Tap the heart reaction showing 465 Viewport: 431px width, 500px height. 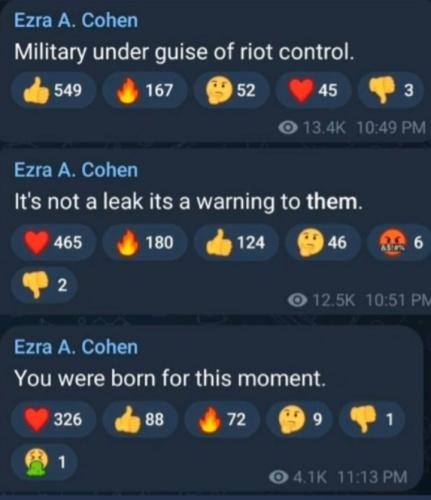coord(53,242)
